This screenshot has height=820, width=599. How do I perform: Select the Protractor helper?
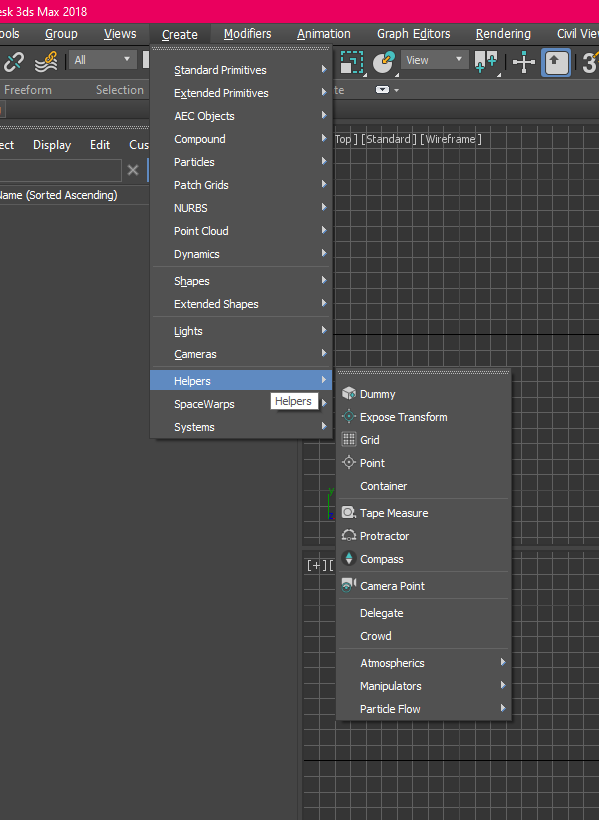tap(424, 536)
